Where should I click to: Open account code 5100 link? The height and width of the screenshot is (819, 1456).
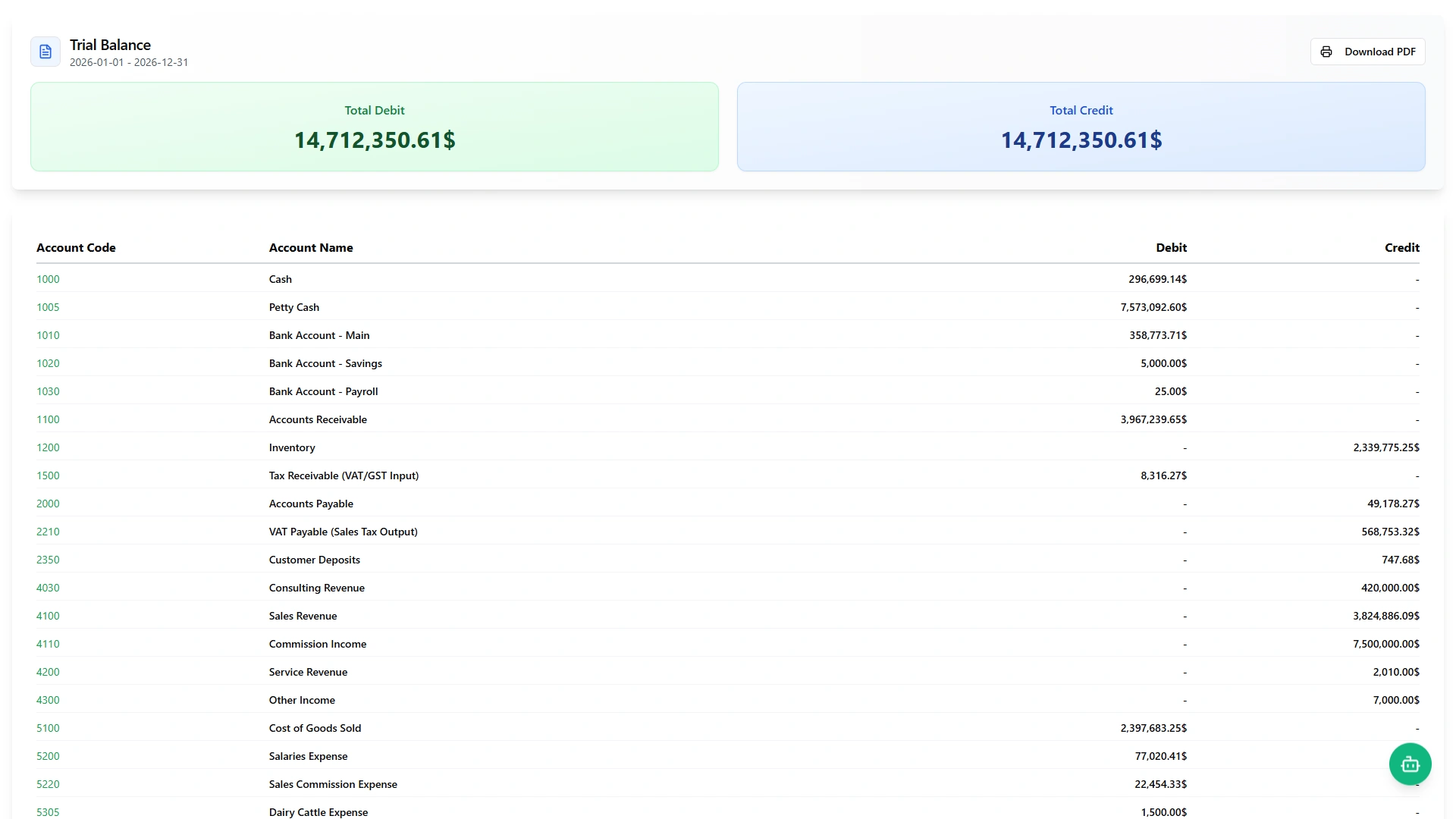[48, 728]
